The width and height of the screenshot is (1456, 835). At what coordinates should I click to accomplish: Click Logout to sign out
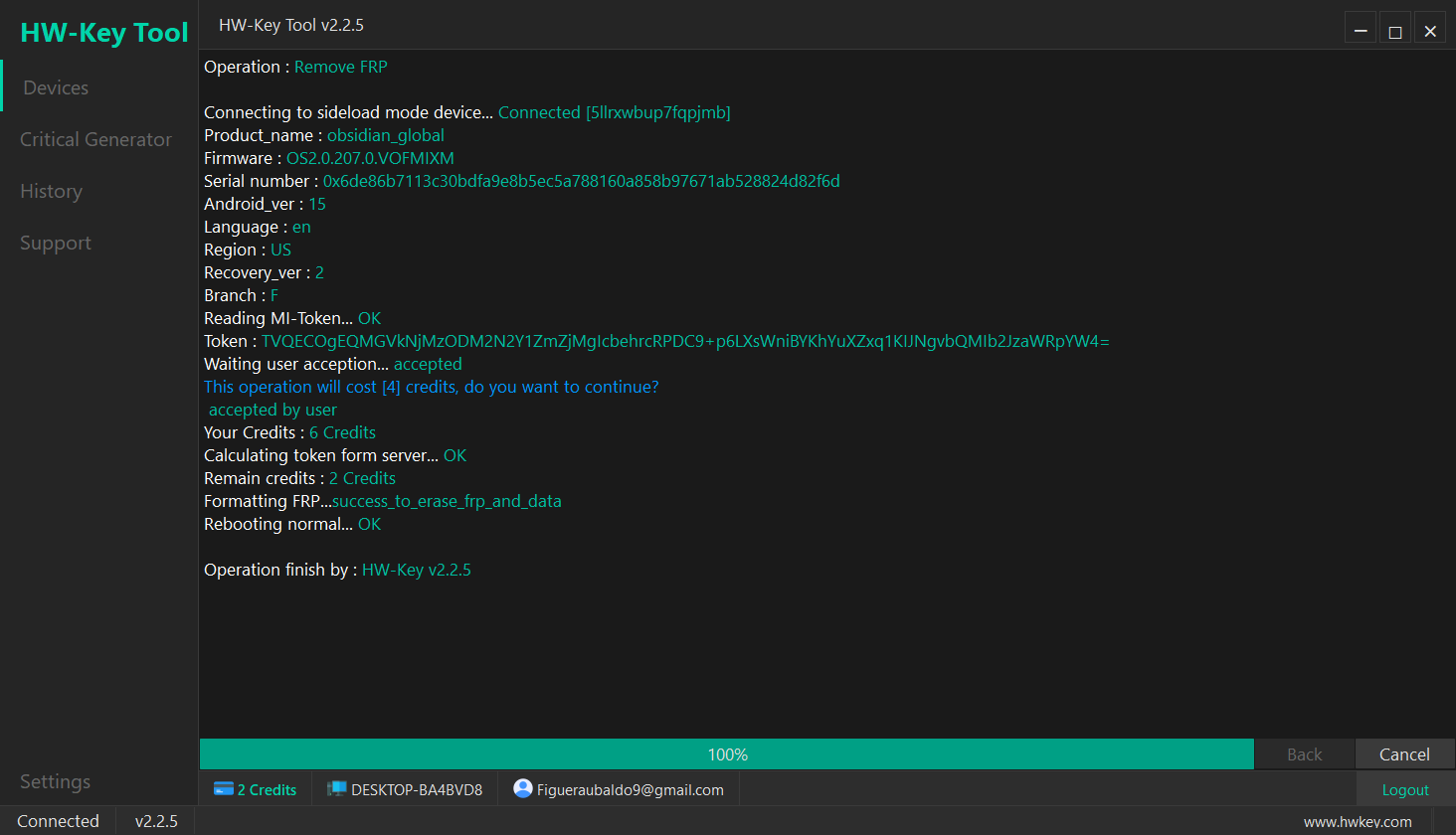click(1405, 788)
